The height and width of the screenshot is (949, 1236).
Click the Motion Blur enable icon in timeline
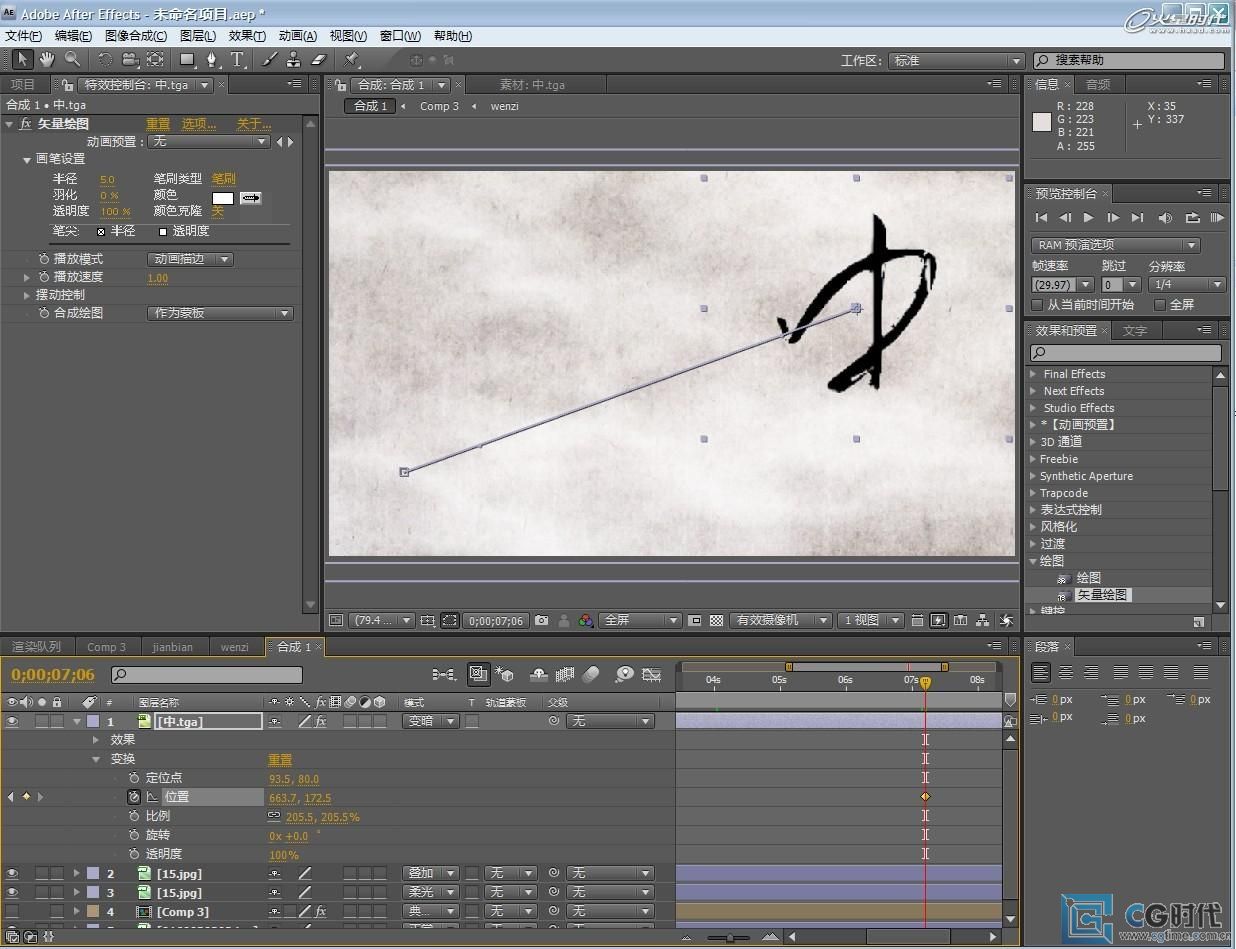coord(591,674)
